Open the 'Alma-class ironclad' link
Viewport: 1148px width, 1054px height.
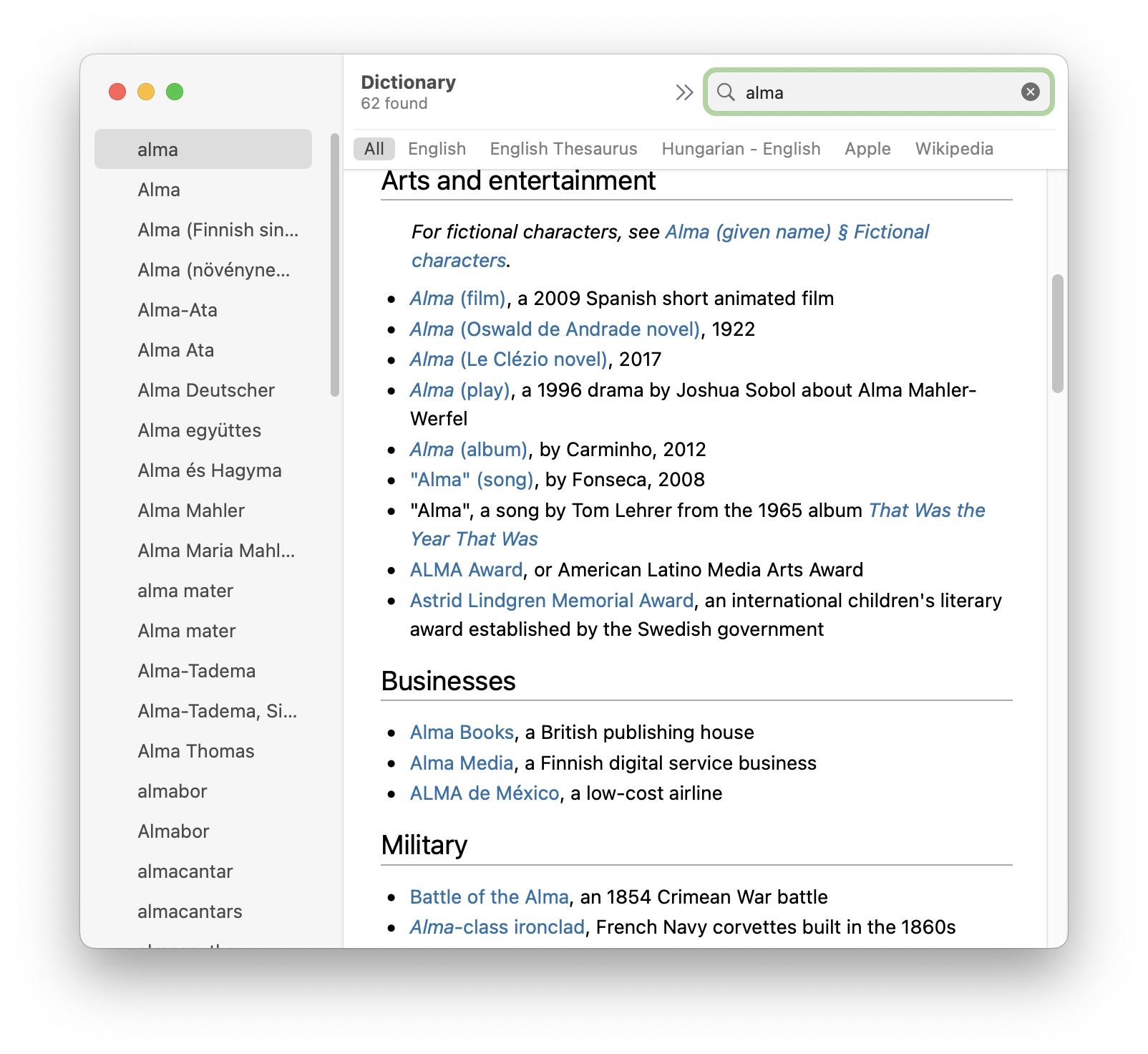(497, 927)
